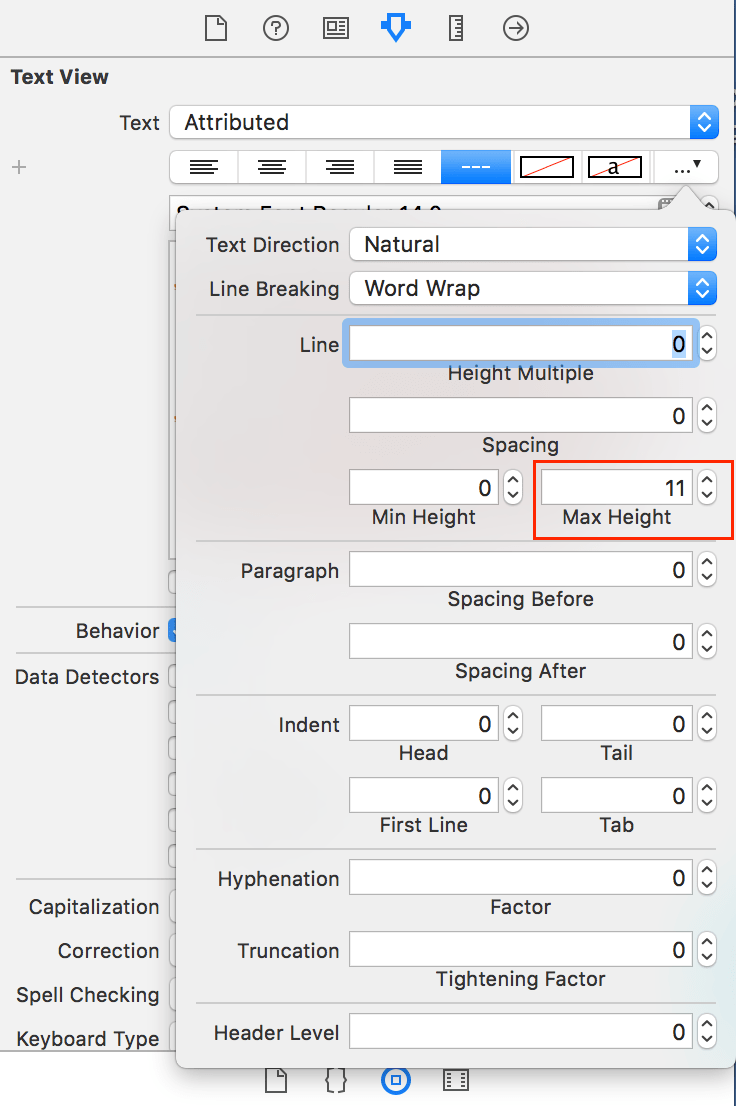The height and width of the screenshot is (1106, 736).
Task: Switch to the Identity inspector tab
Action: (335, 28)
